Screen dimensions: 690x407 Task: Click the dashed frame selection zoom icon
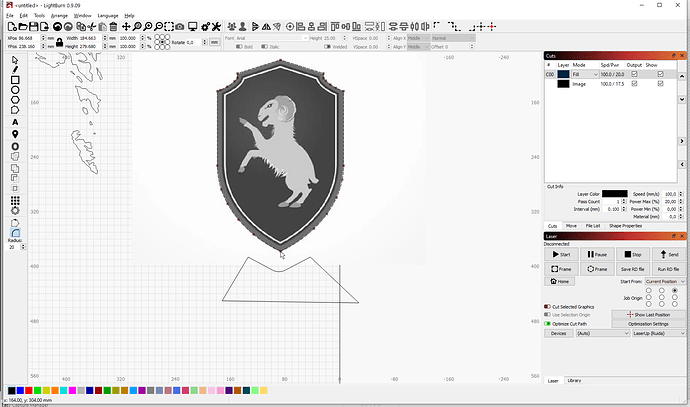[169, 27]
